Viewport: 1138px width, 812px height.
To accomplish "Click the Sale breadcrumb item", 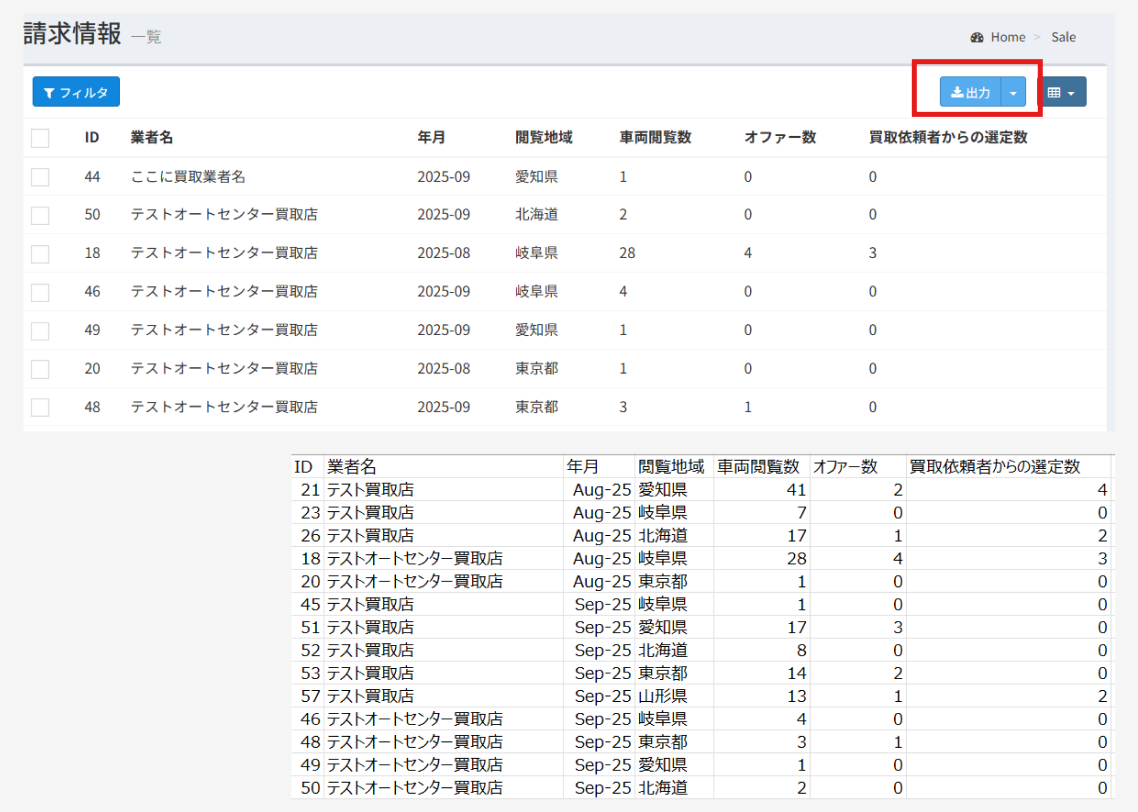I will [x=1063, y=37].
